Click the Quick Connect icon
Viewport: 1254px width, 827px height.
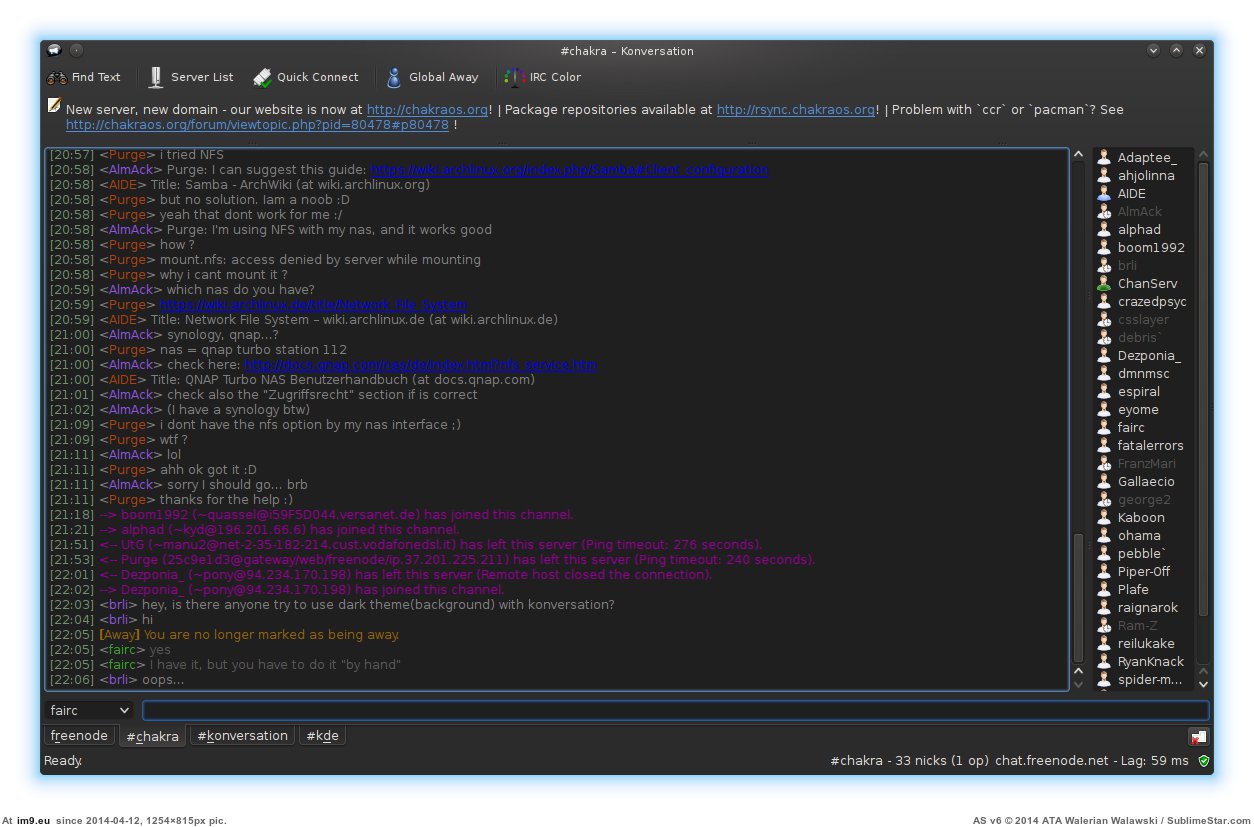262,78
